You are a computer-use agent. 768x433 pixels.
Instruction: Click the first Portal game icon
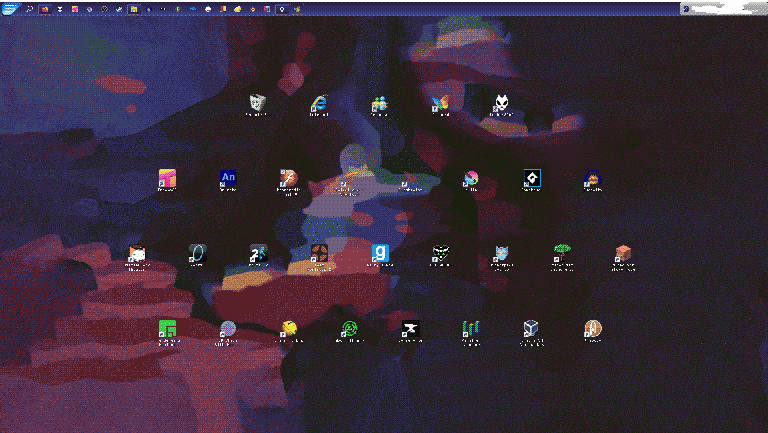pyautogui.click(x=197, y=254)
